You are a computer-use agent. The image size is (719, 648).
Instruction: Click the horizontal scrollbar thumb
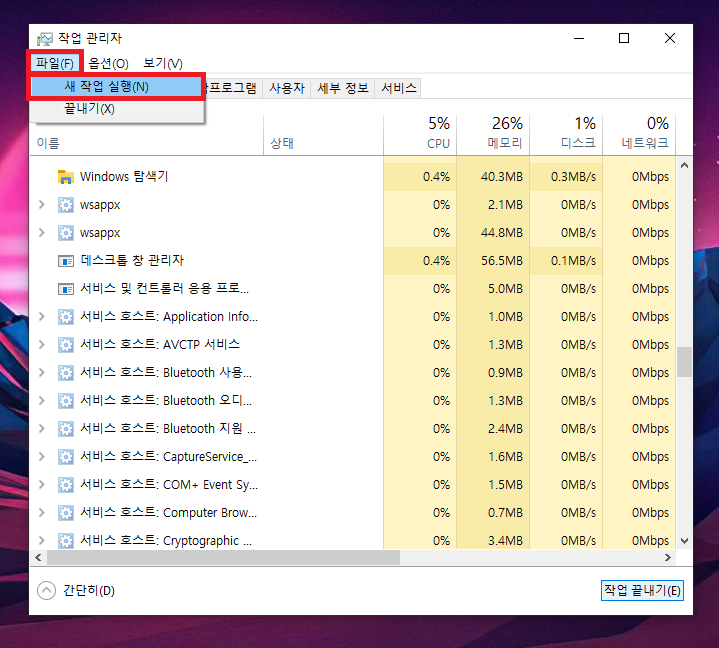click(223, 558)
